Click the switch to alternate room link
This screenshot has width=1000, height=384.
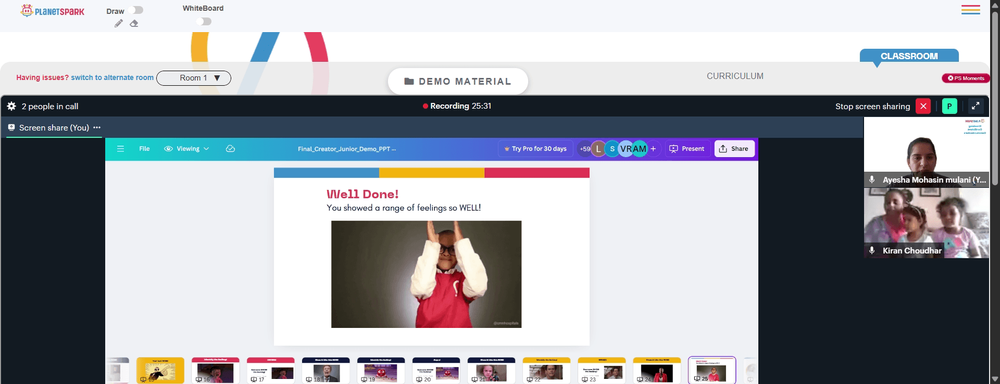(x=112, y=78)
